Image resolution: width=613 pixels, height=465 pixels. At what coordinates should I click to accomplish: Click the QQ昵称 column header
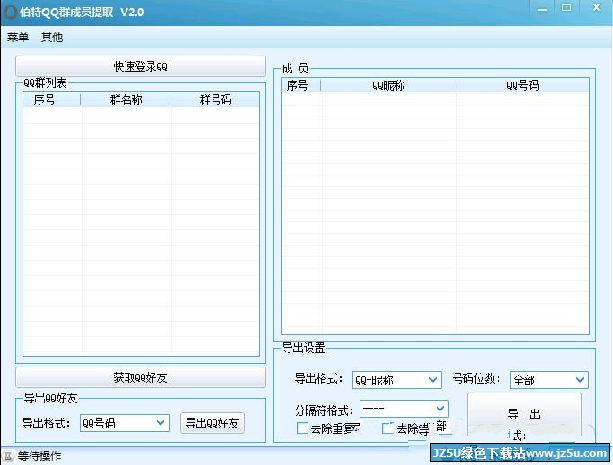[x=388, y=85]
